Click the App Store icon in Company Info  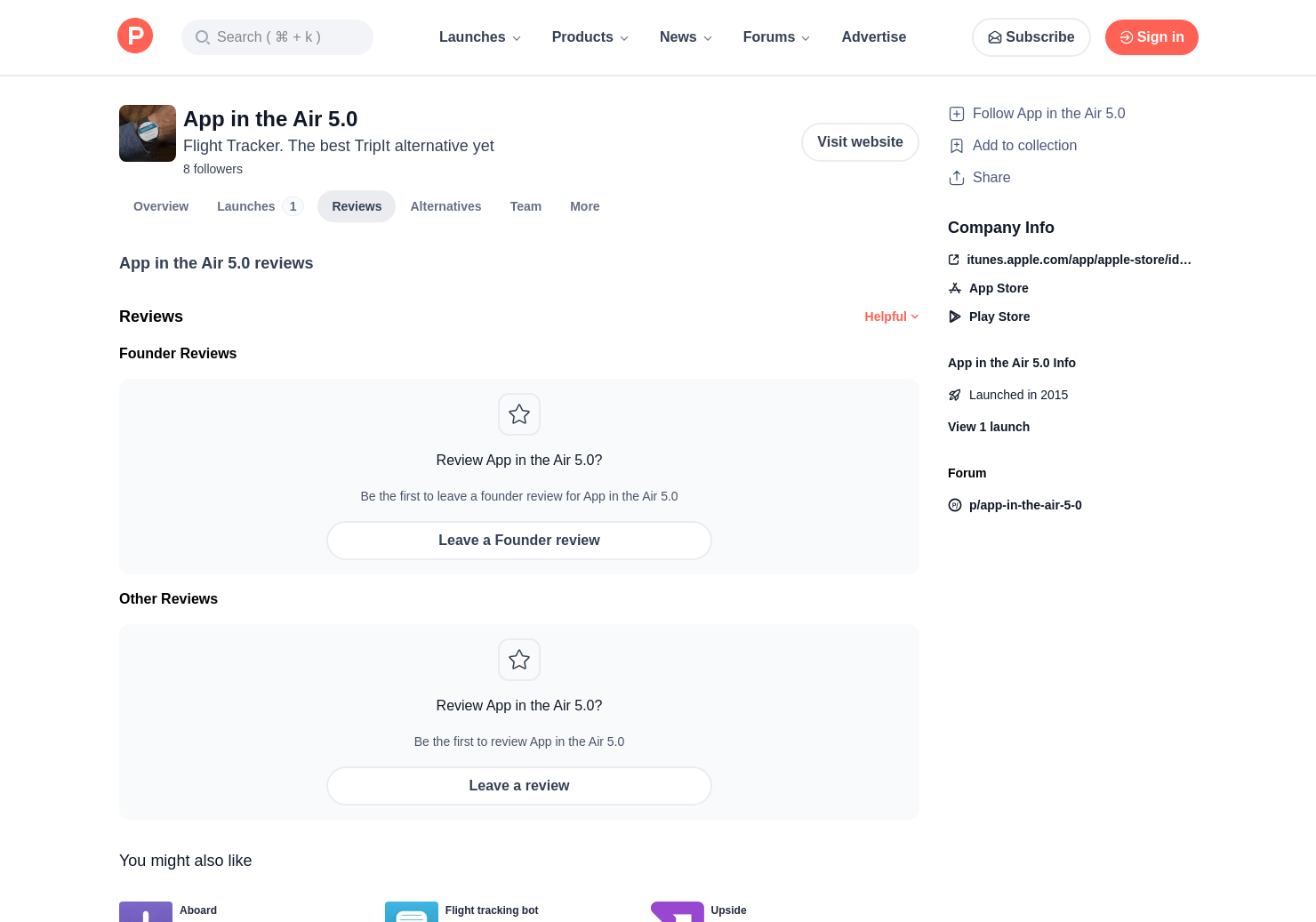point(955,288)
